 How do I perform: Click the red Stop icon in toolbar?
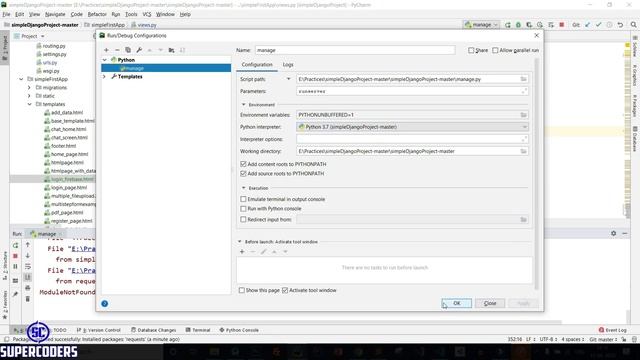pos(562,25)
